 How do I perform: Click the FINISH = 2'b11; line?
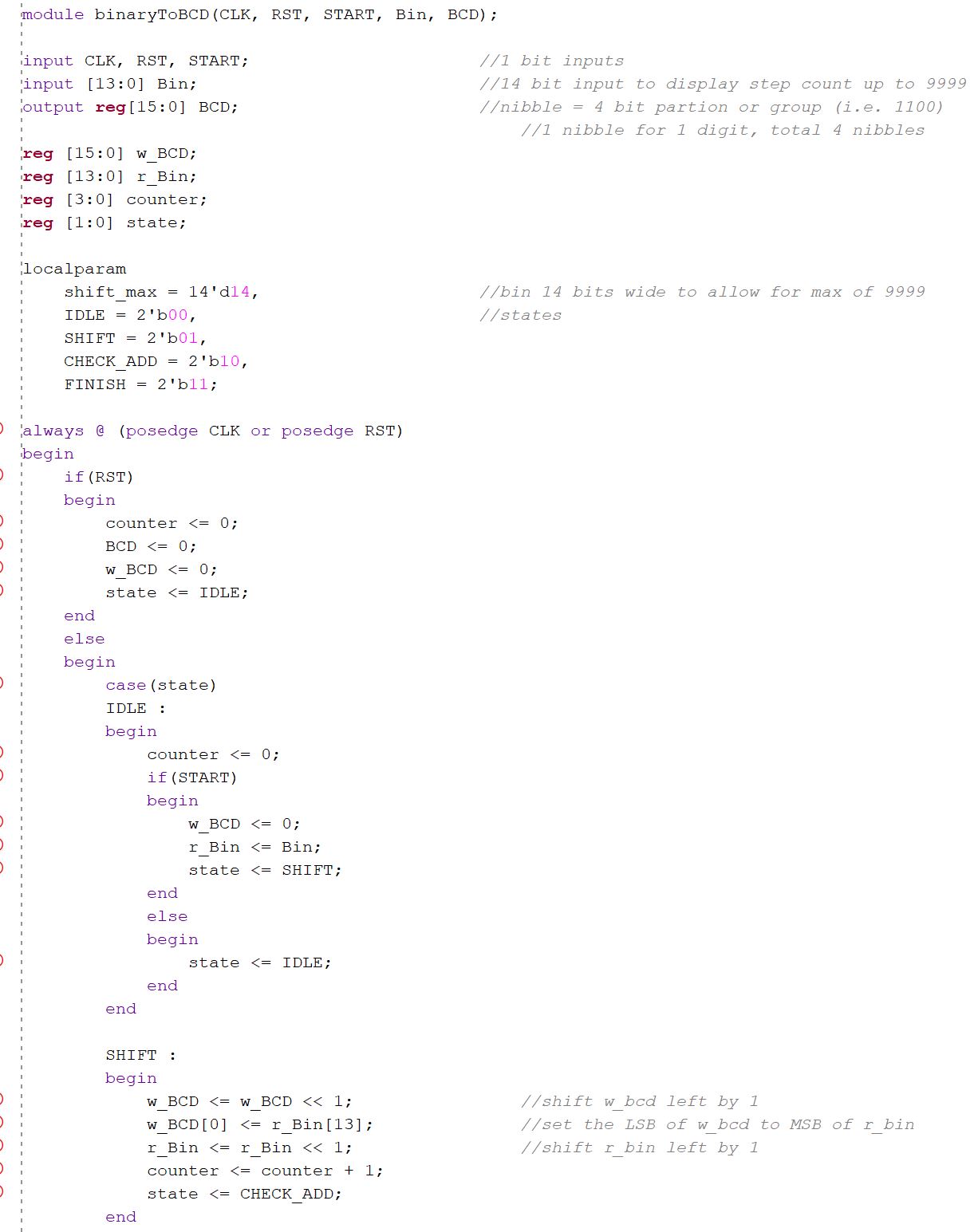point(140,384)
